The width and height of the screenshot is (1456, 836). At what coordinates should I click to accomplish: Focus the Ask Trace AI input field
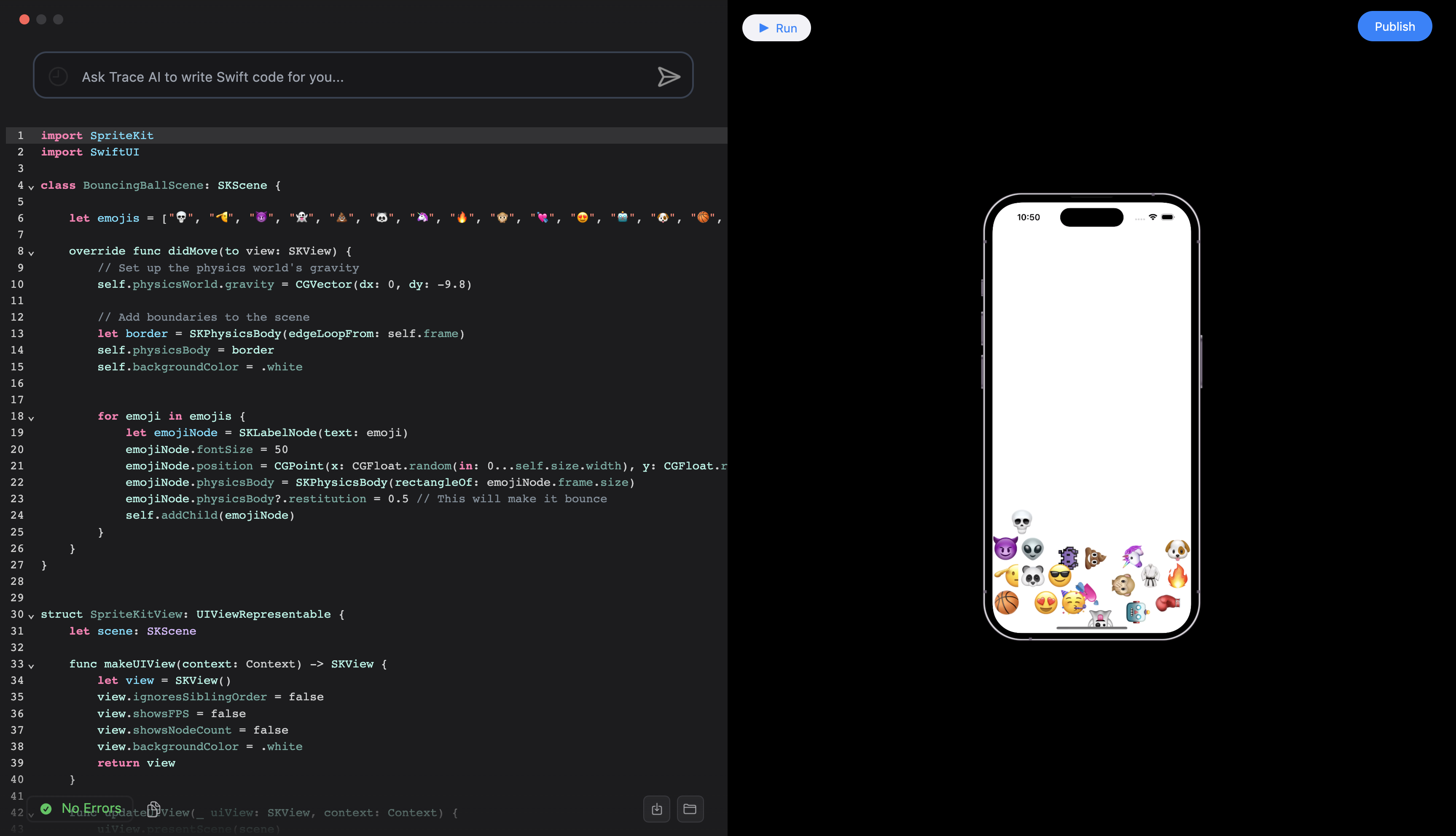click(356, 77)
